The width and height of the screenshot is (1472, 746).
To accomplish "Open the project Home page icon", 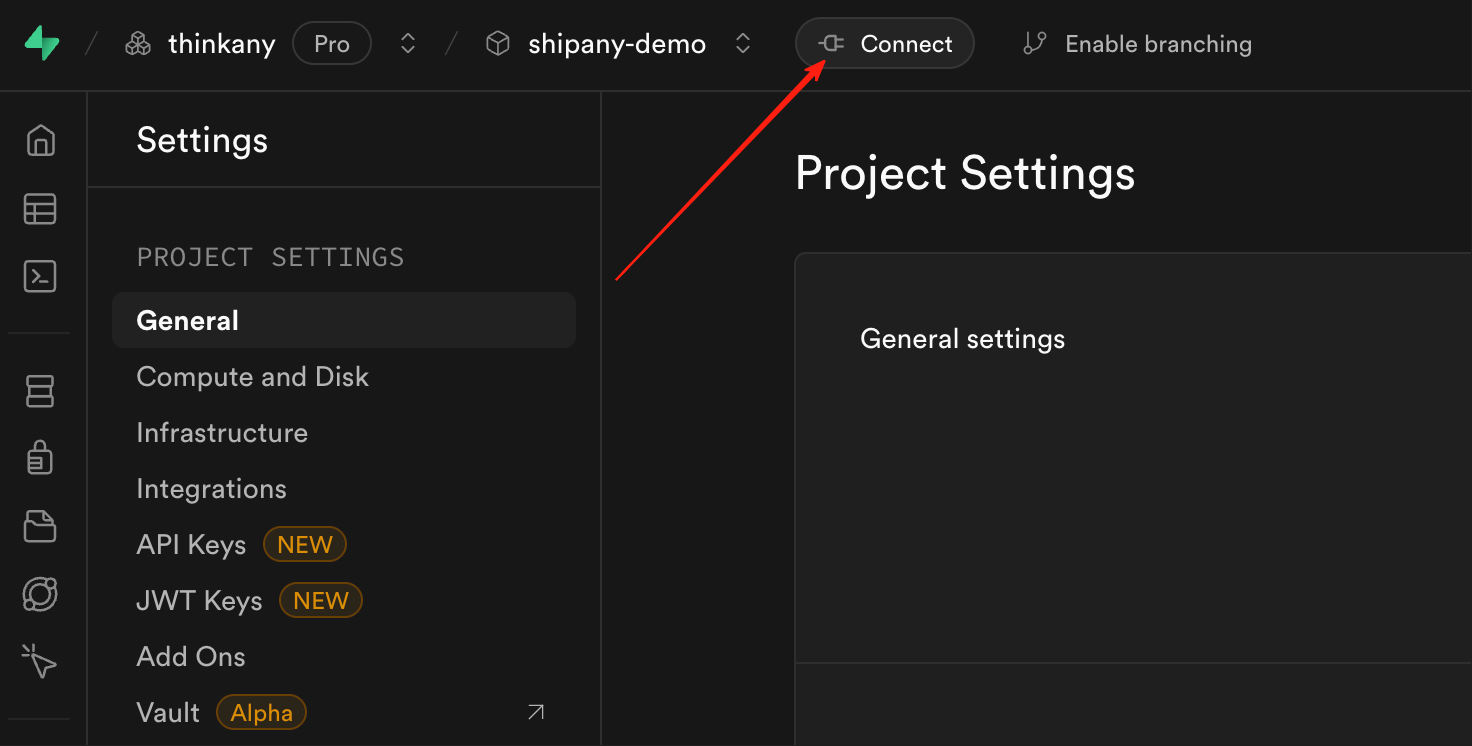I will coord(40,141).
